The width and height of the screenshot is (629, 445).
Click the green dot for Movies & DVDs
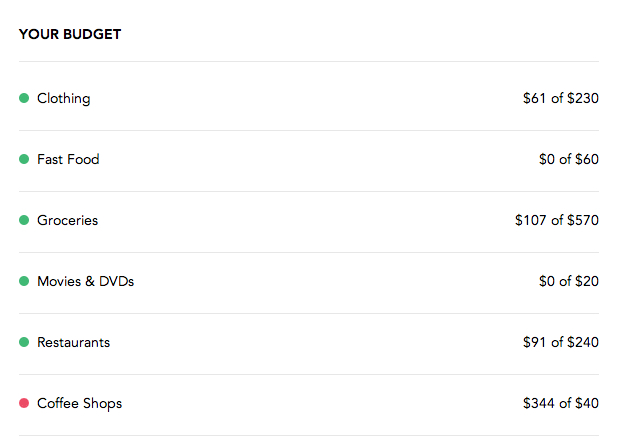[x=24, y=281]
